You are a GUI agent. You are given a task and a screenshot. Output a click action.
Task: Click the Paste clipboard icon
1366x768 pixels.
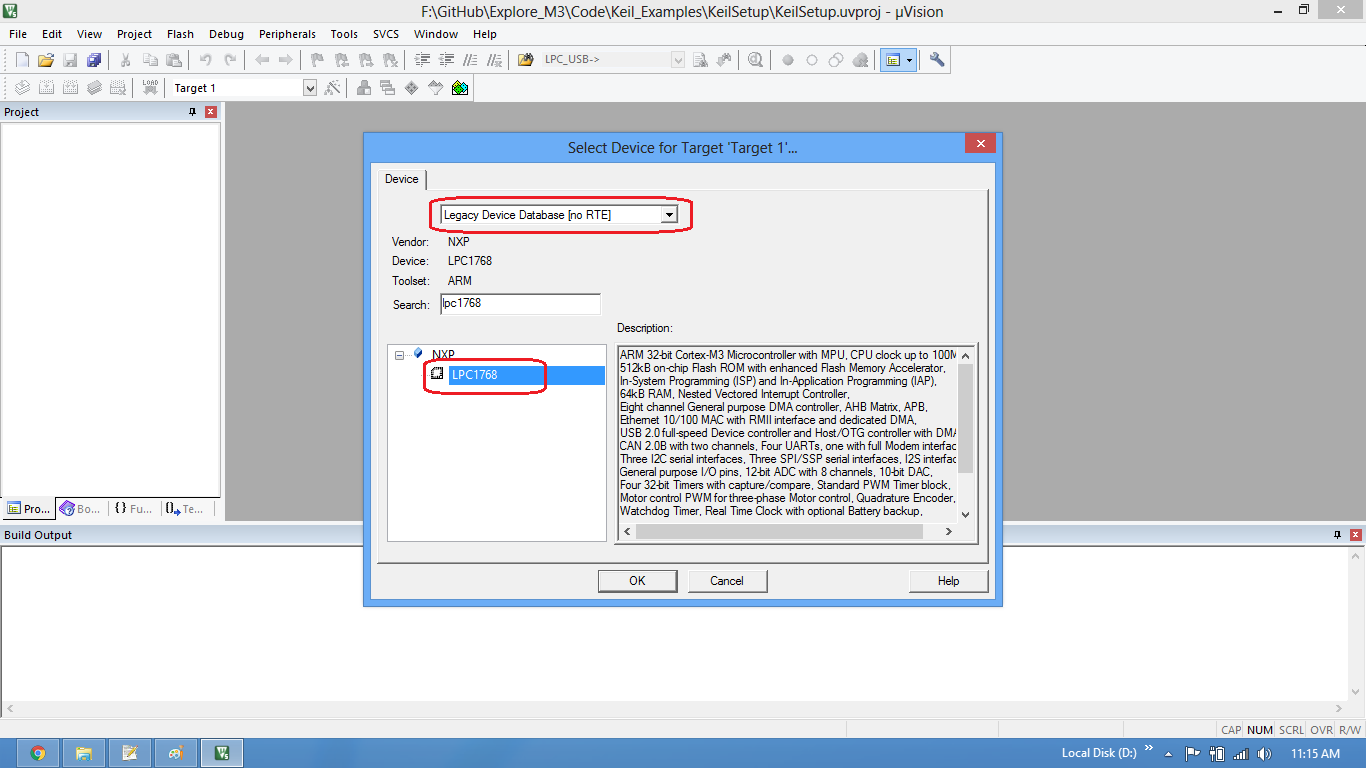pyautogui.click(x=174, y=60)
